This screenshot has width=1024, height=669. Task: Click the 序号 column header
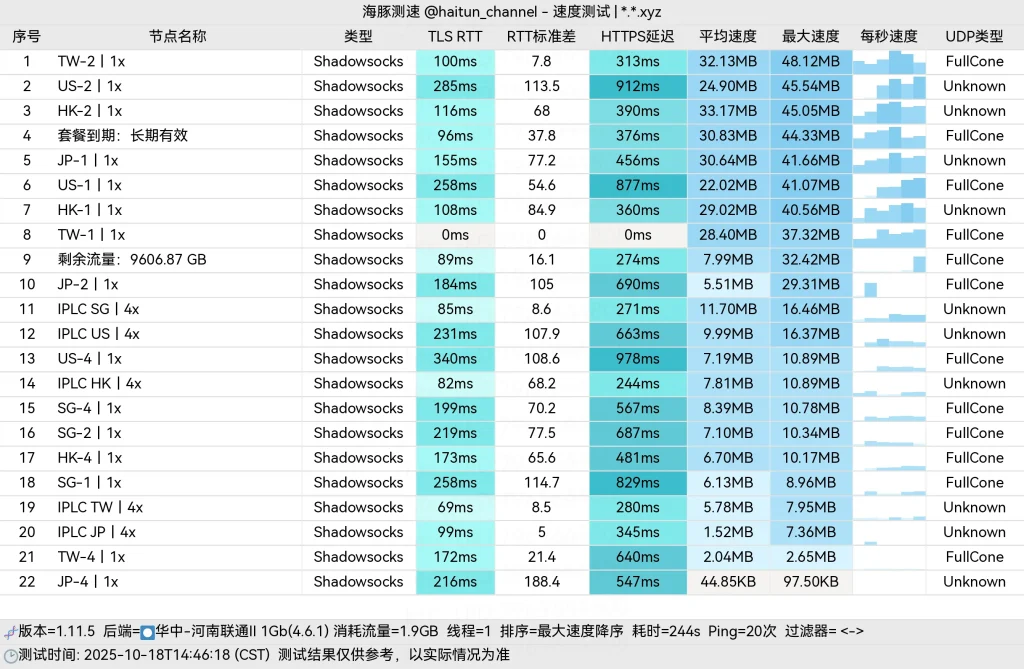point(26,37)
